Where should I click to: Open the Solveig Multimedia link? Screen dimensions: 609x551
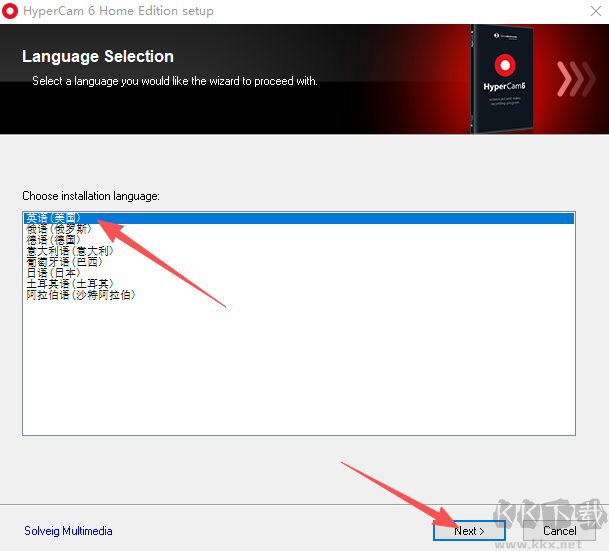[x=68, y=530]
